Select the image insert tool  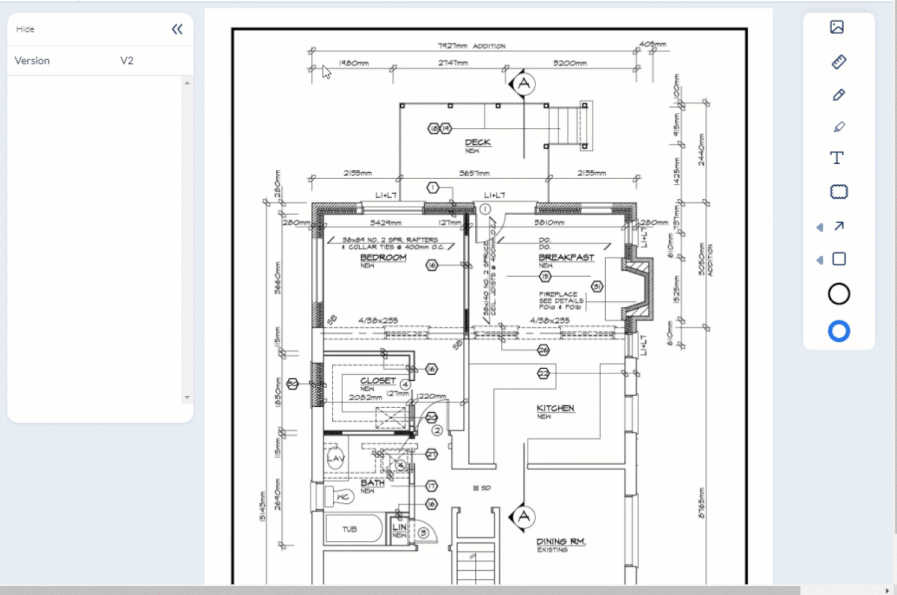[x=837, y=27]
